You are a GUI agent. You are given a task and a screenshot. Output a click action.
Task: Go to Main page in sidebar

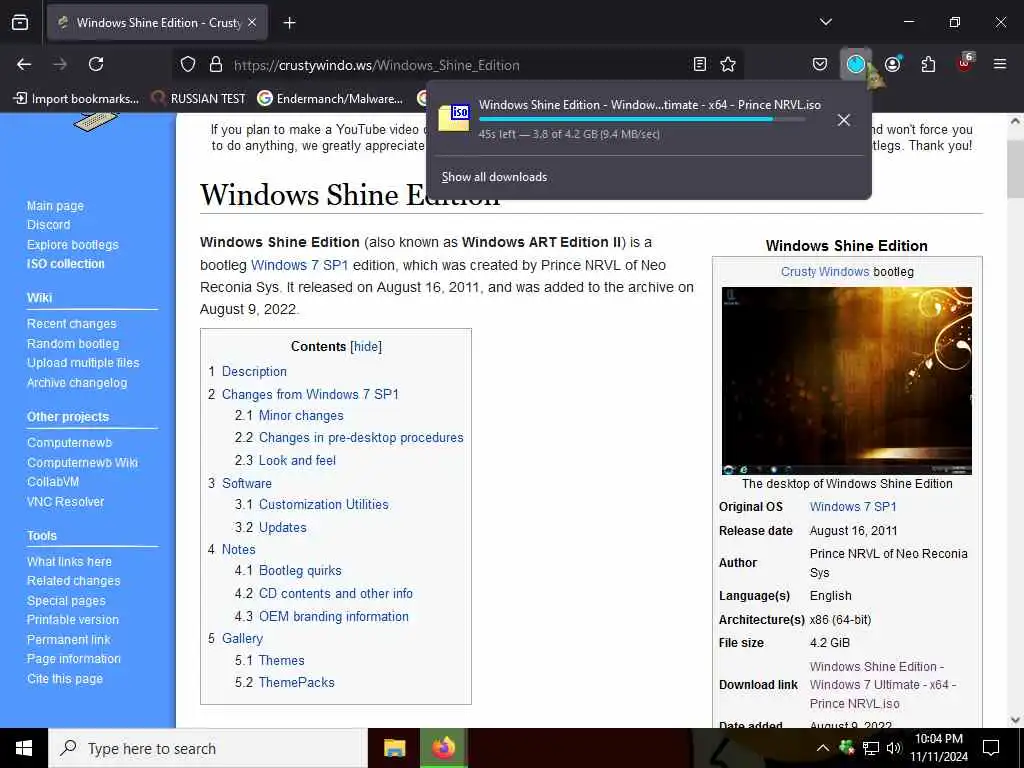coord(56,206)
